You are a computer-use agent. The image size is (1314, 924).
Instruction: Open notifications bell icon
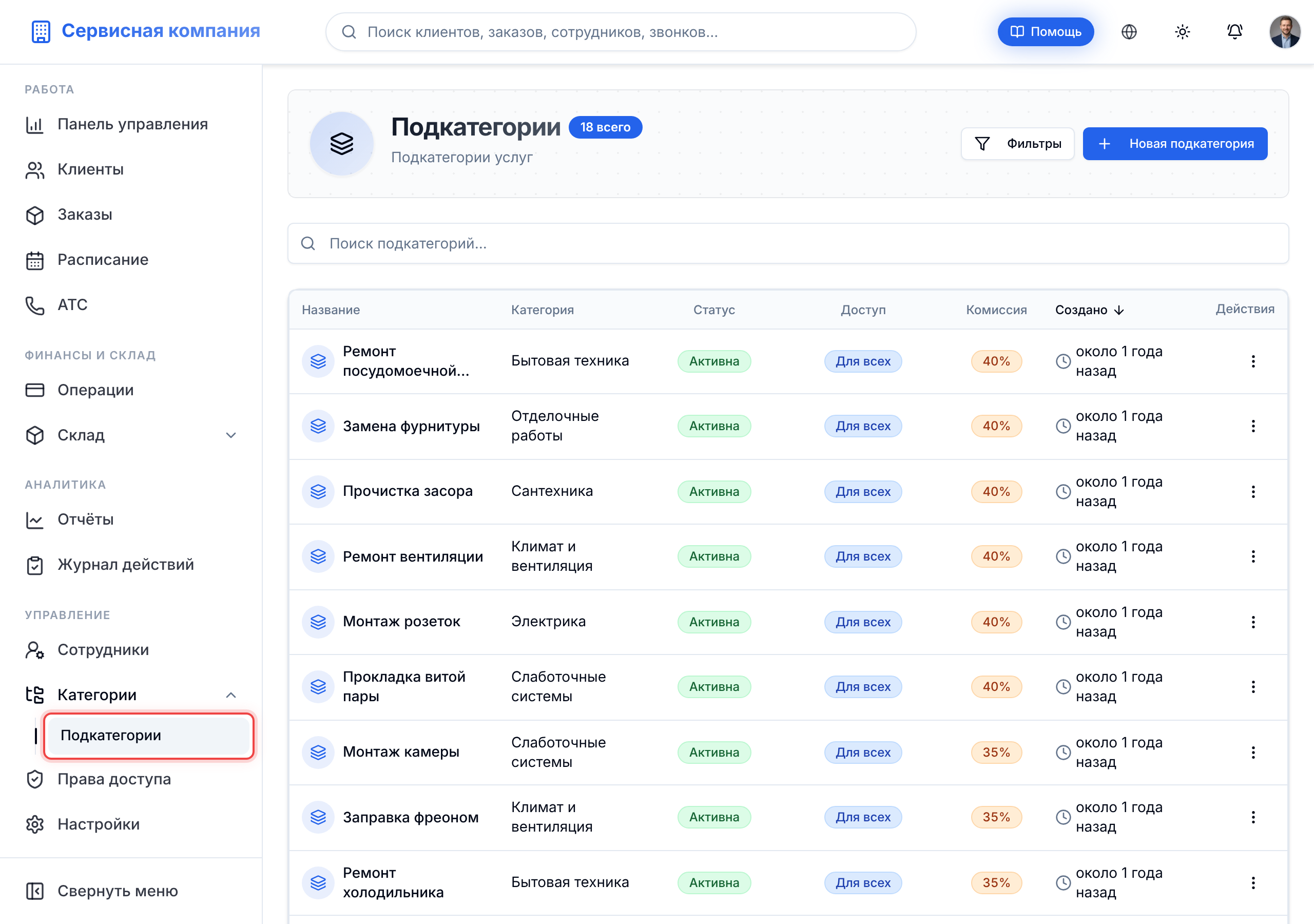[x=1234, y=32]
